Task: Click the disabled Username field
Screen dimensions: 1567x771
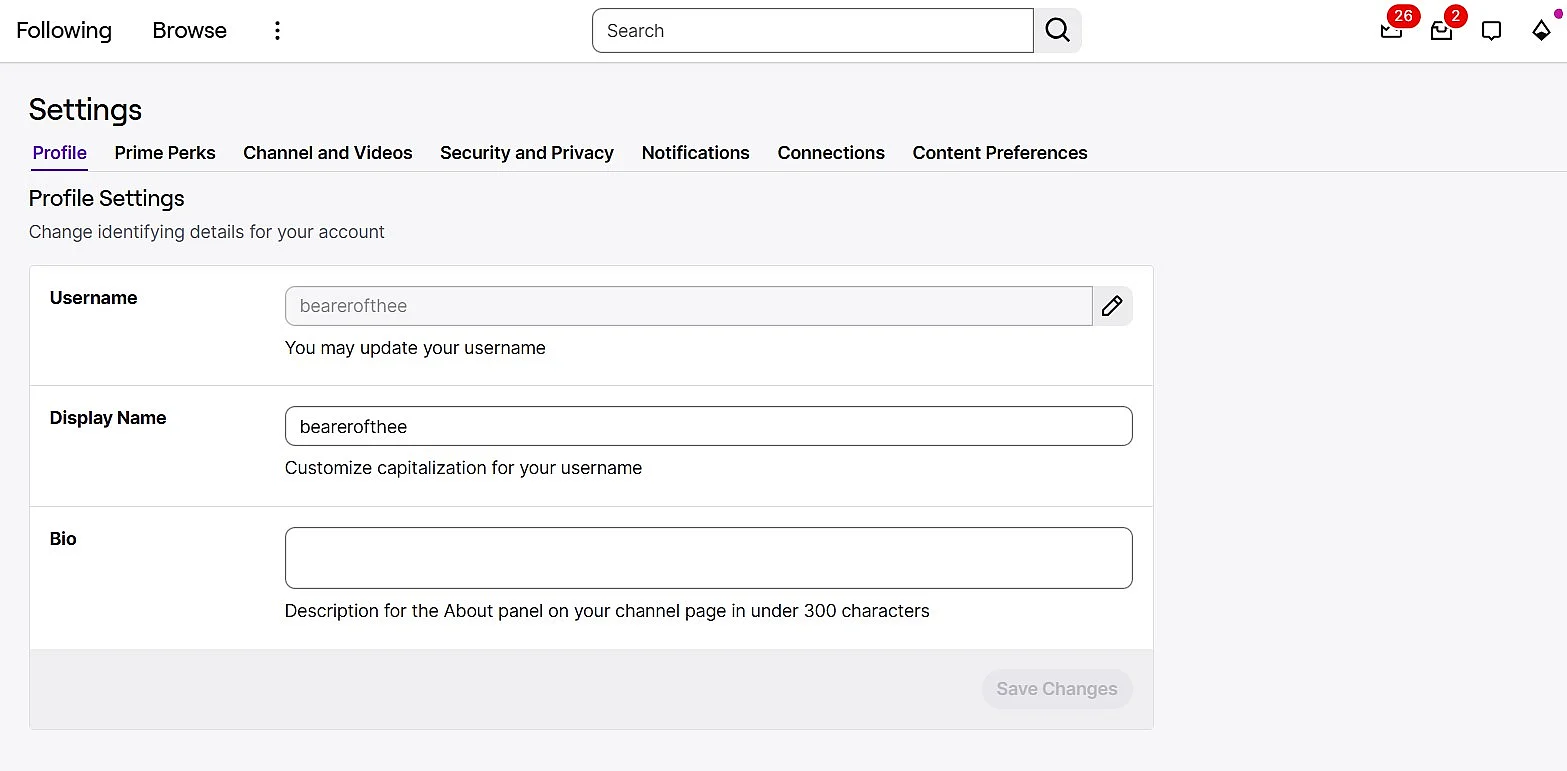Action: (688, 306)
